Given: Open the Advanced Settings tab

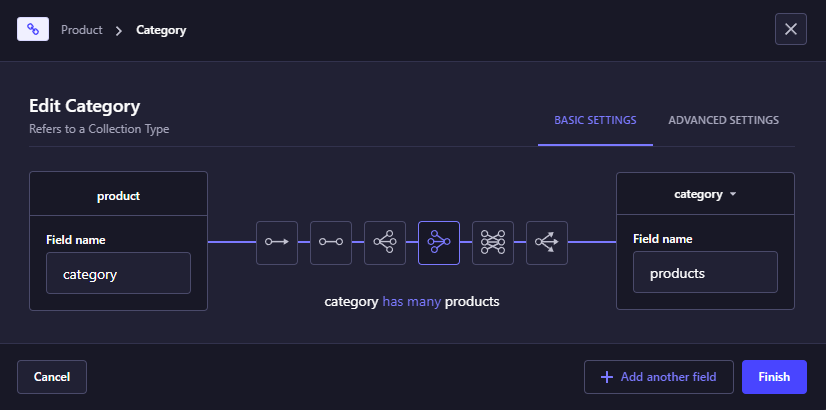Looking at the screenshot, I should (x=723, y=120).
